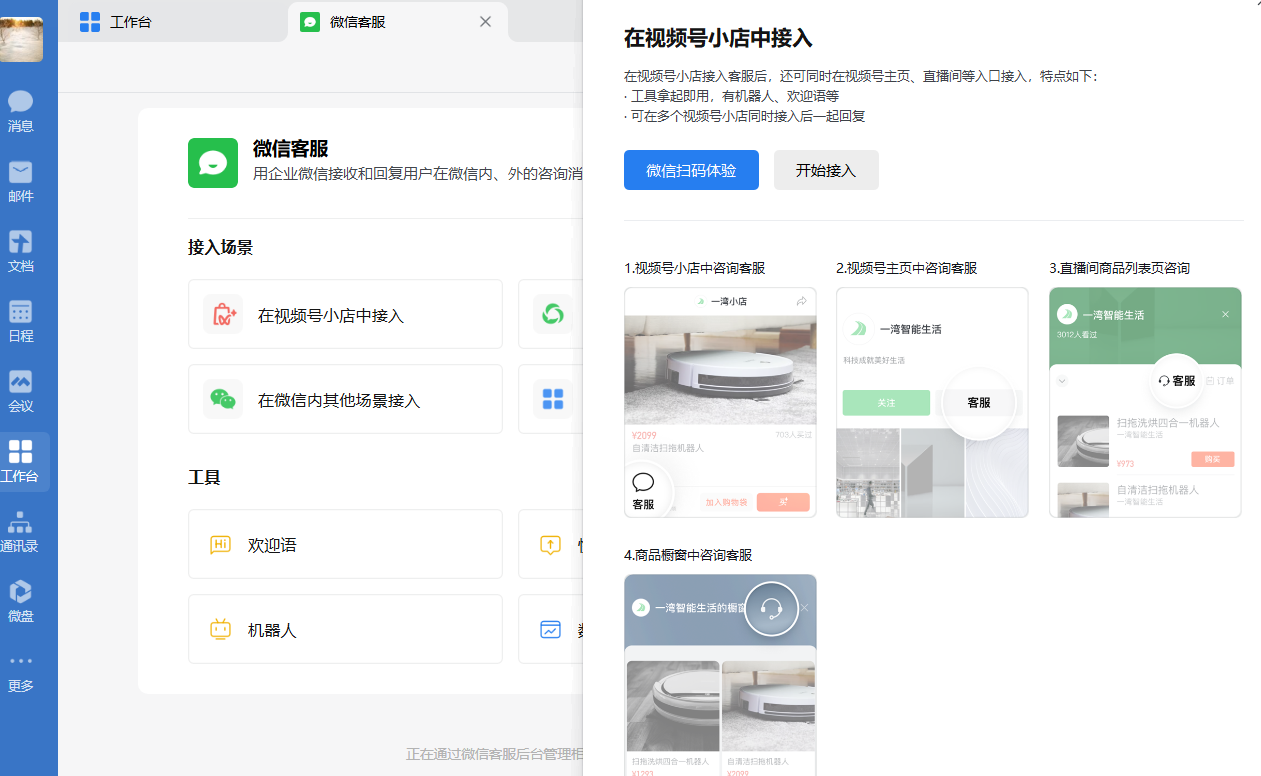Click the 视频号主页中咨询客服 example image
The height and width of the screenshot is (776, 1261).
coord(932,402)
